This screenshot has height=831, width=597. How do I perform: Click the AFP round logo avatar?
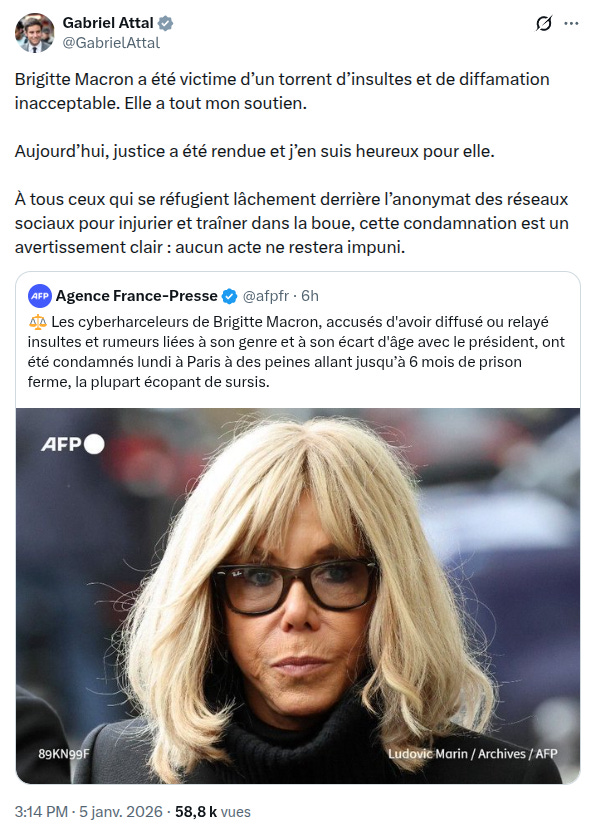40,296
